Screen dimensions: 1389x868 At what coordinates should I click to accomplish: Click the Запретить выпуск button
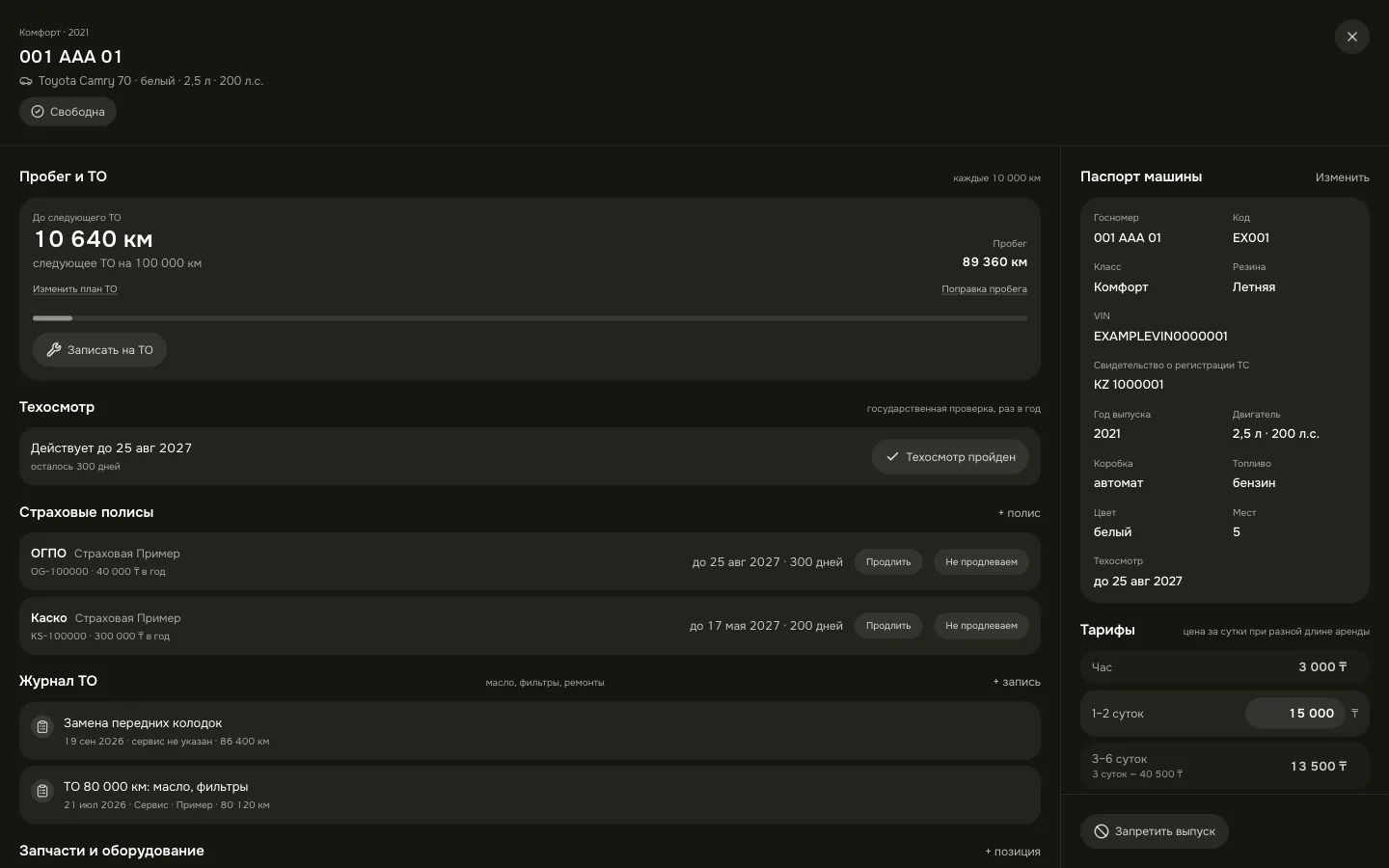(x=1155, y=831)
